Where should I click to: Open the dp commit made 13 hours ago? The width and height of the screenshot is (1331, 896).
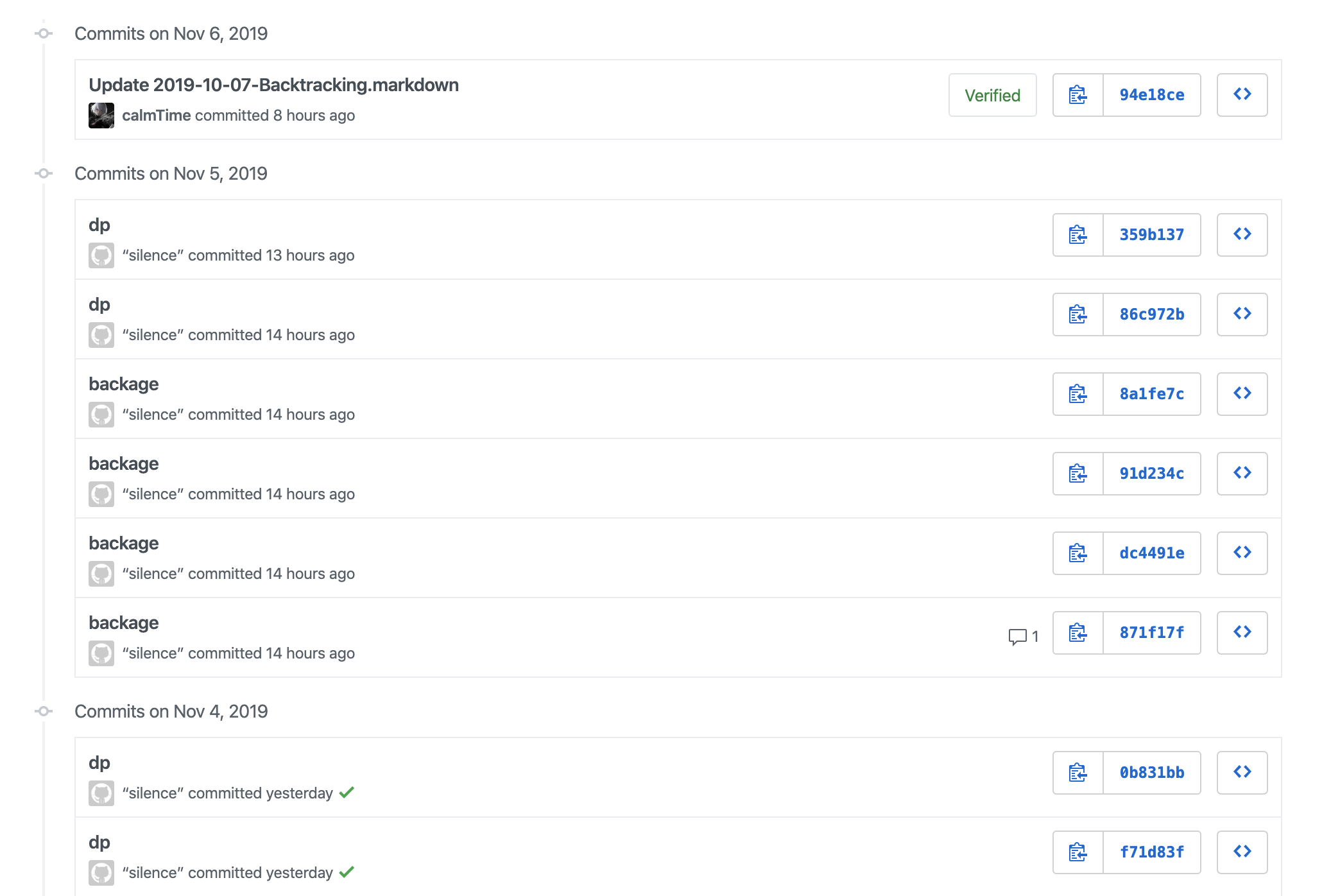click(x=99, y=225)
